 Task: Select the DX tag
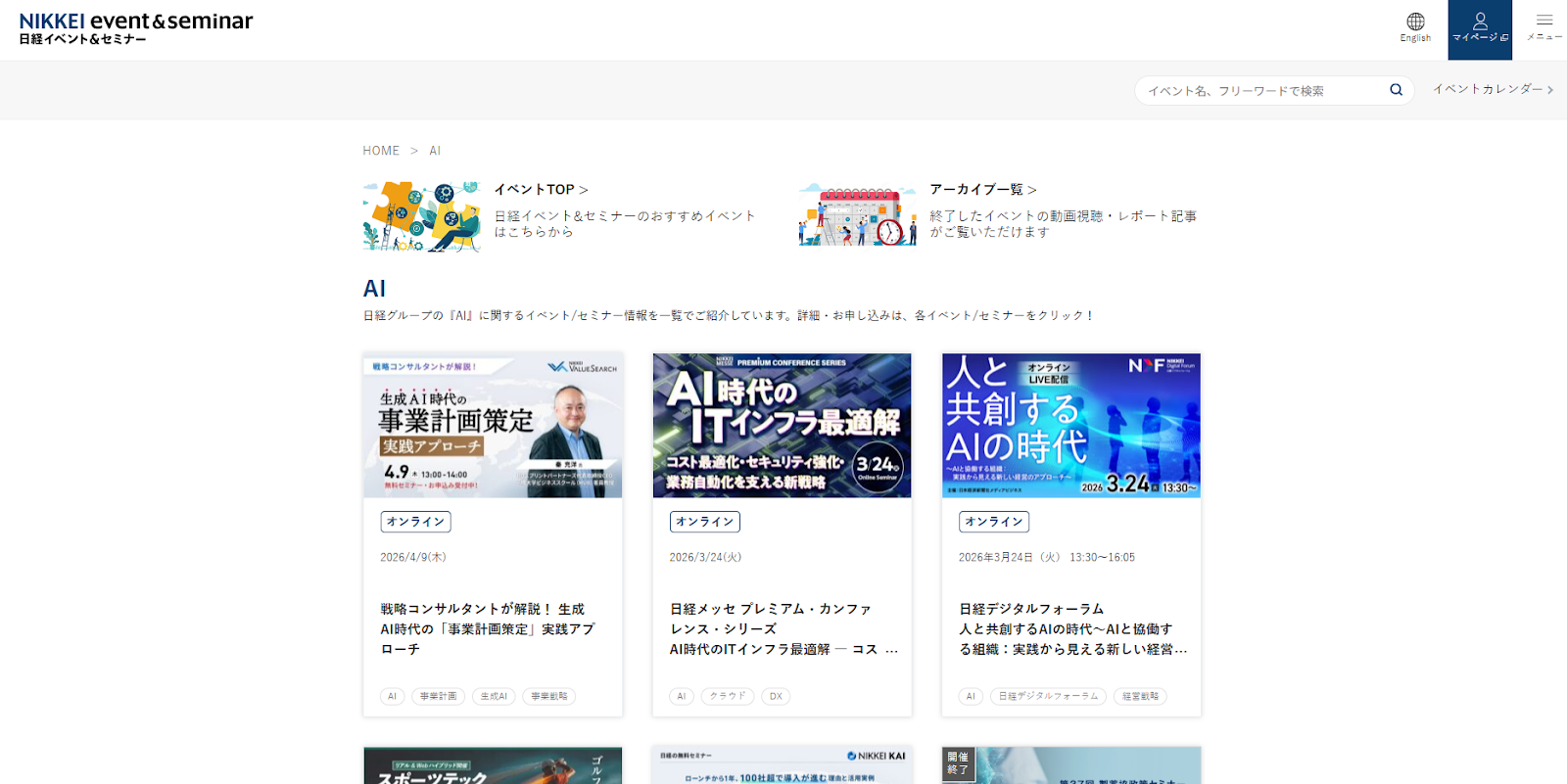pyautogui.click(x=776, y=697)
